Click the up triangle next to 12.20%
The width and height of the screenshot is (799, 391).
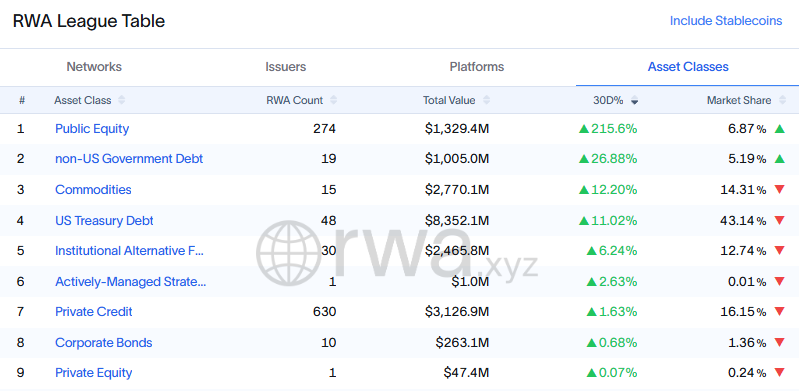tap(584, 190)
